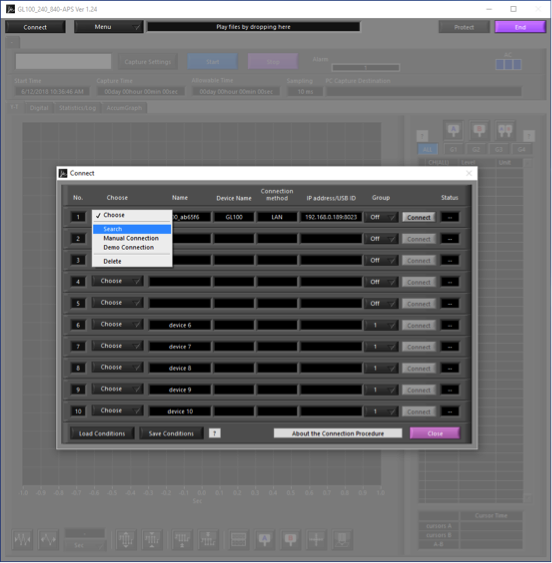Click Connect button for row 1

[419, 217]
